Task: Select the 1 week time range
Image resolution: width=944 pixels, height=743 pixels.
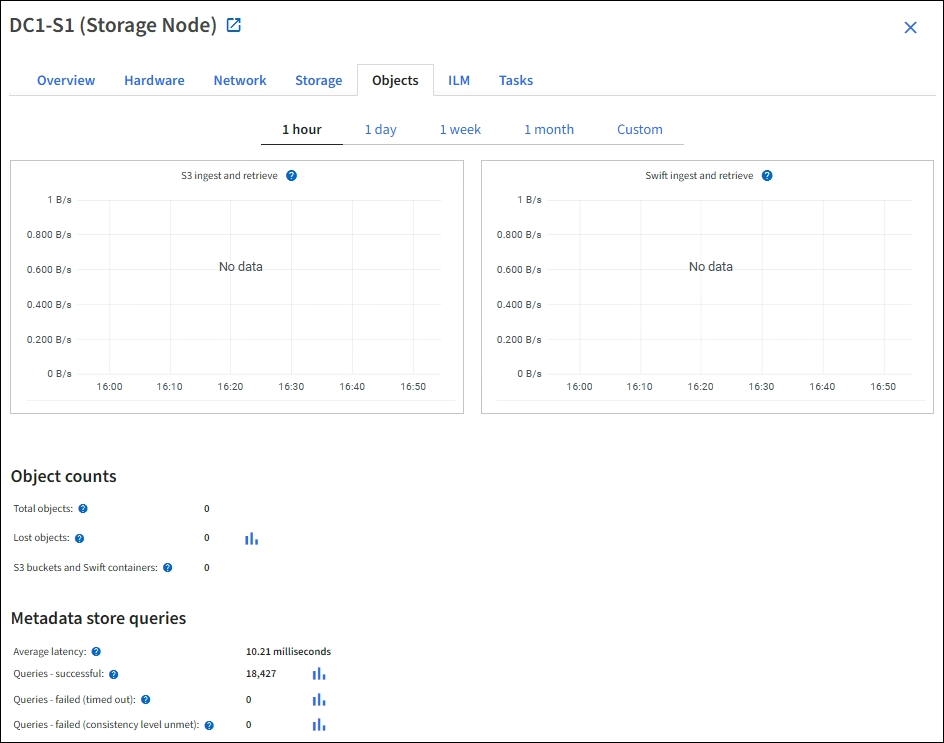Action: [x=460, y=129]
